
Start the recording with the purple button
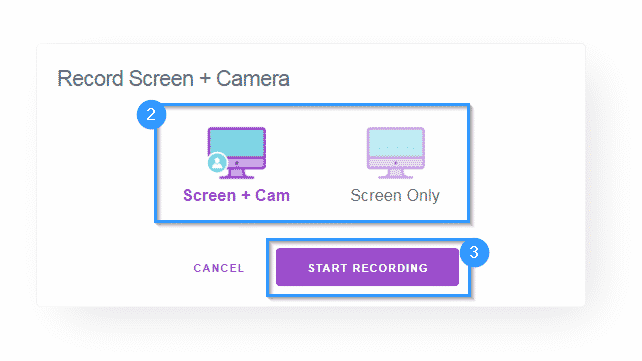click(367, 267)
